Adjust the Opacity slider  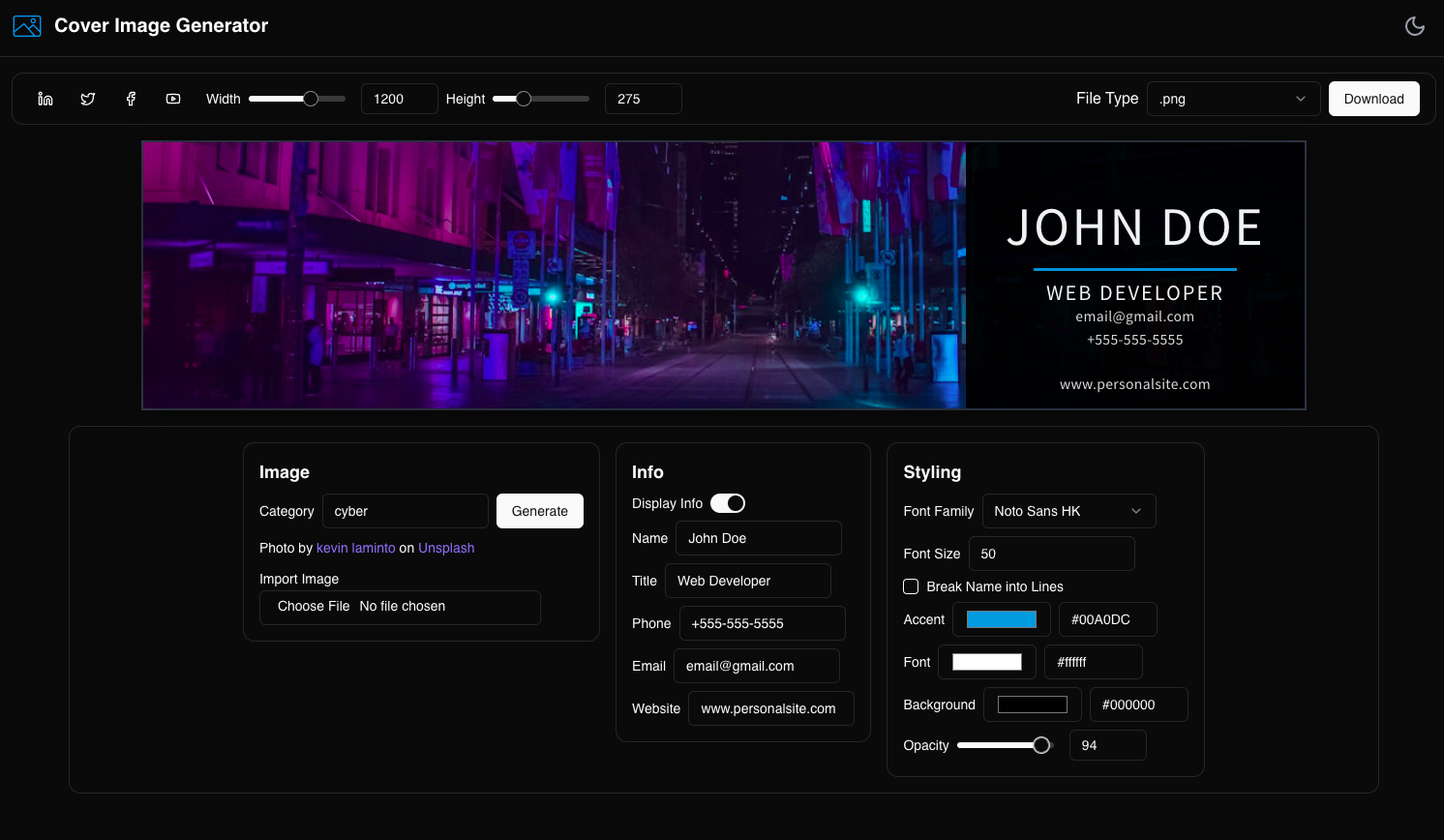(1005, 745)
